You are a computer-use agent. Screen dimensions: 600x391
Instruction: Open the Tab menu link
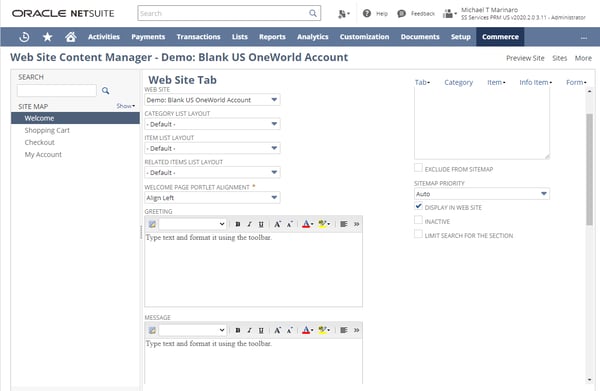422,82
